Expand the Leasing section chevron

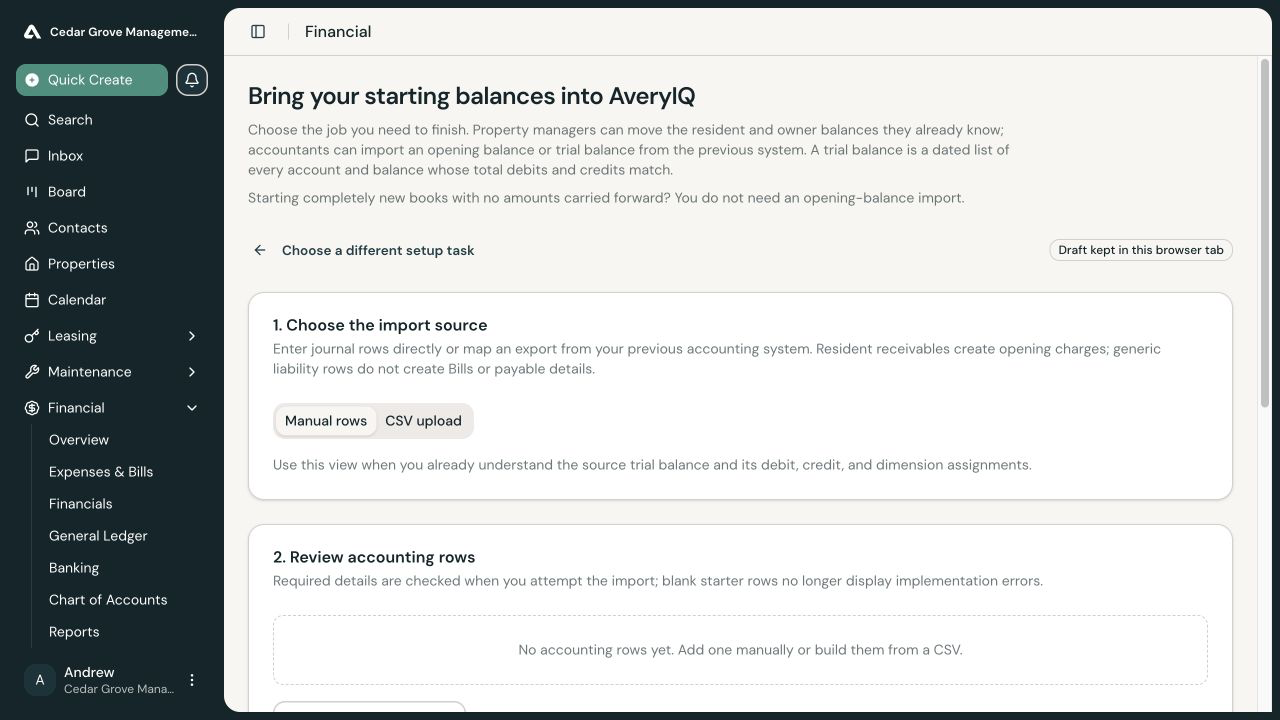point(192,336)
